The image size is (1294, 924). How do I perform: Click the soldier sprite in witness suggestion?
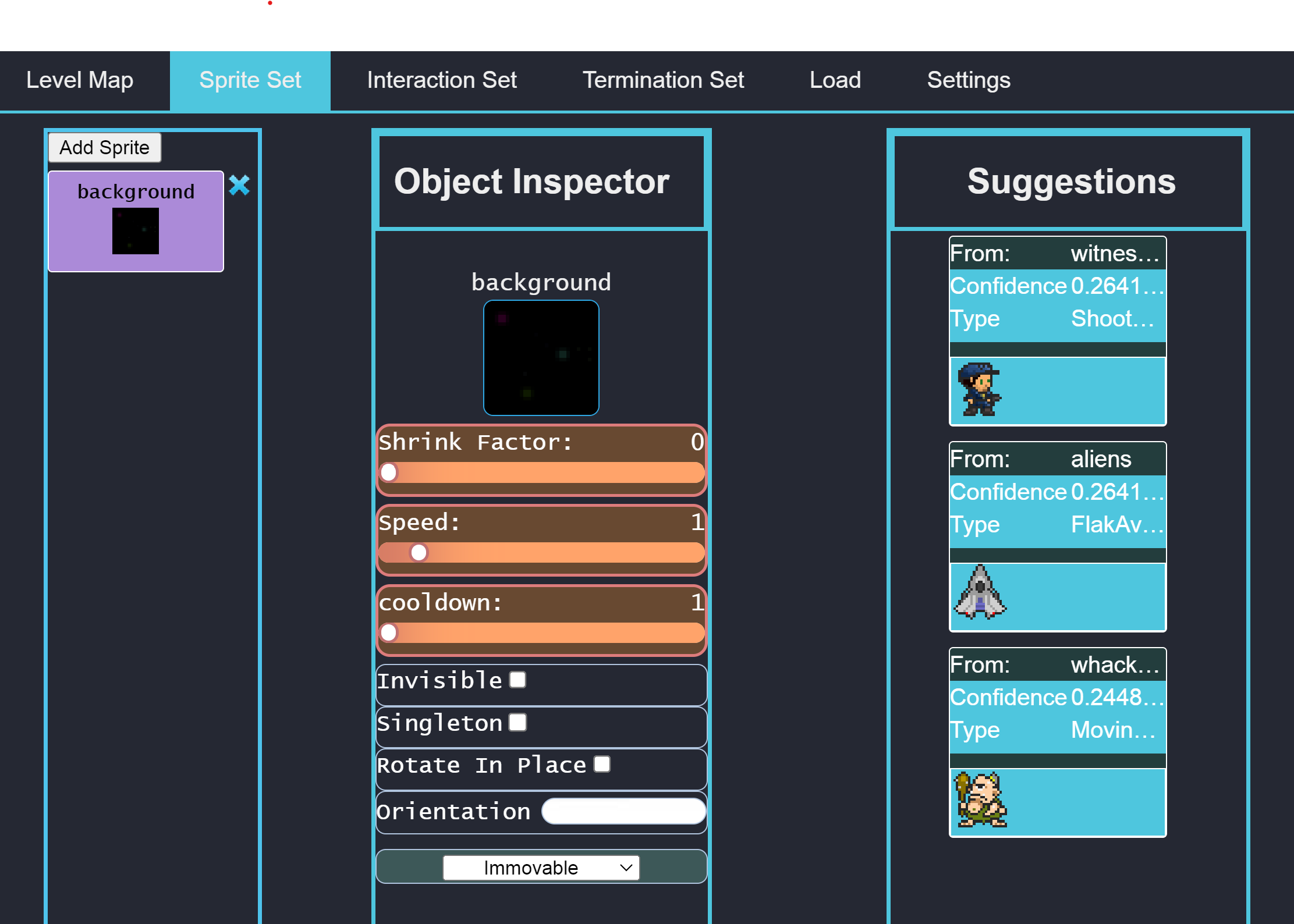coord(980,389)
